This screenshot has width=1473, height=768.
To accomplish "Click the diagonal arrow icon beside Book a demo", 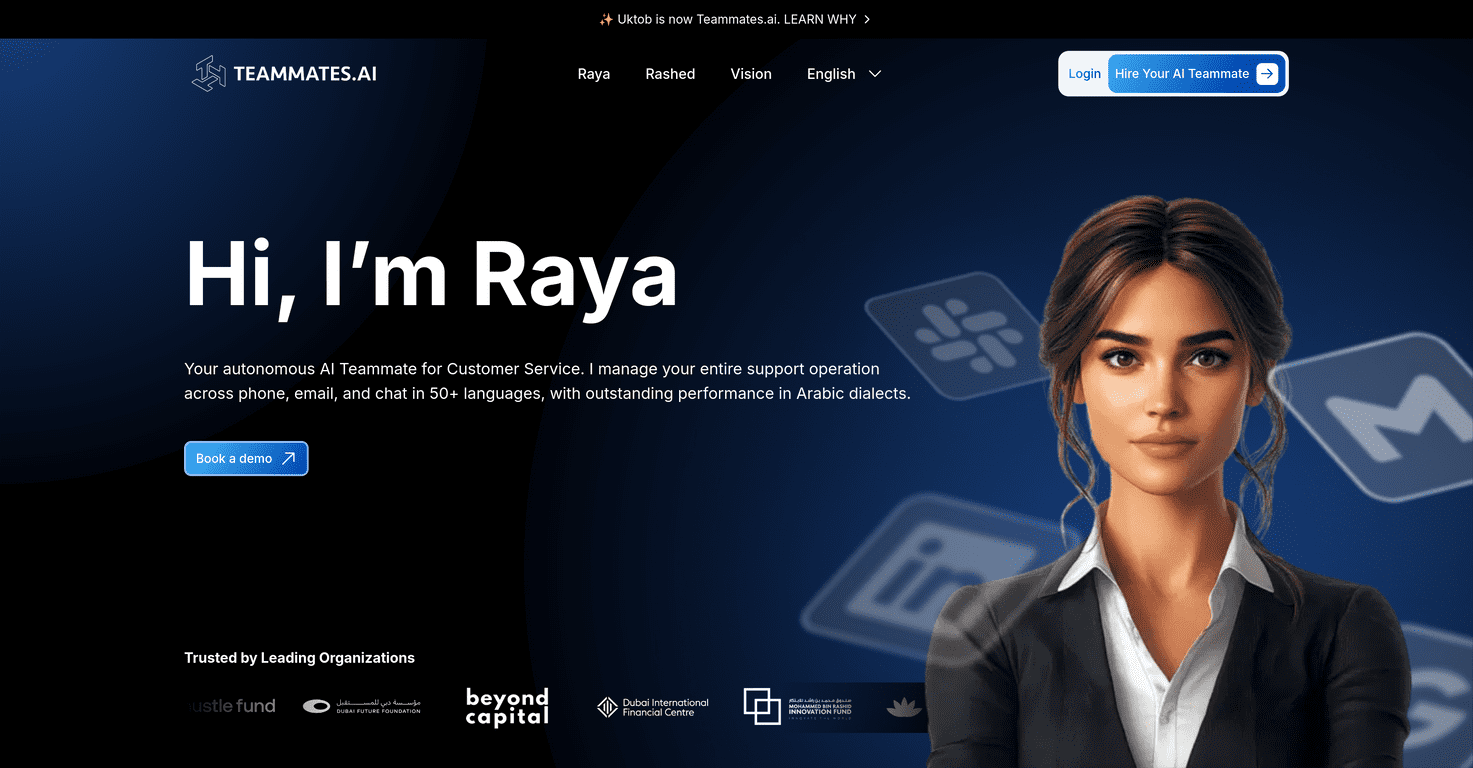I will [x=288, y=459].
